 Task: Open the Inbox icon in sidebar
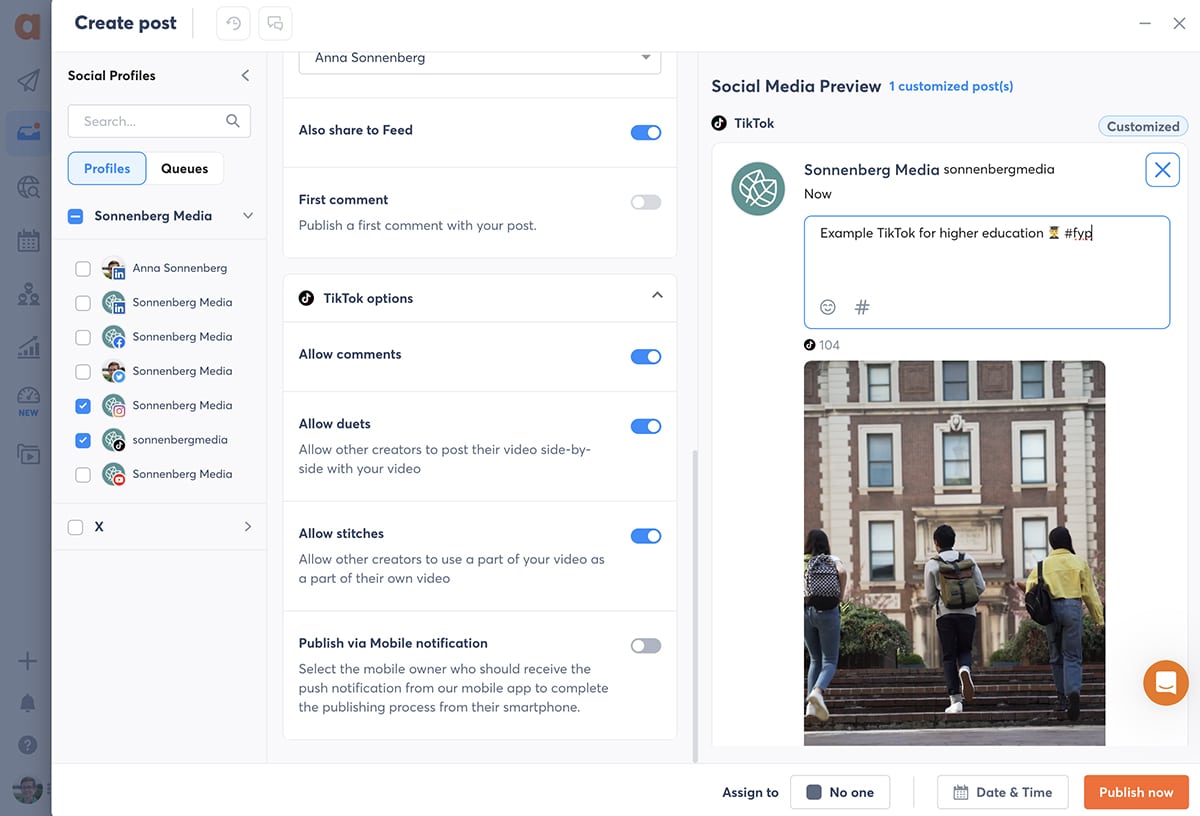tap(28, 133)
